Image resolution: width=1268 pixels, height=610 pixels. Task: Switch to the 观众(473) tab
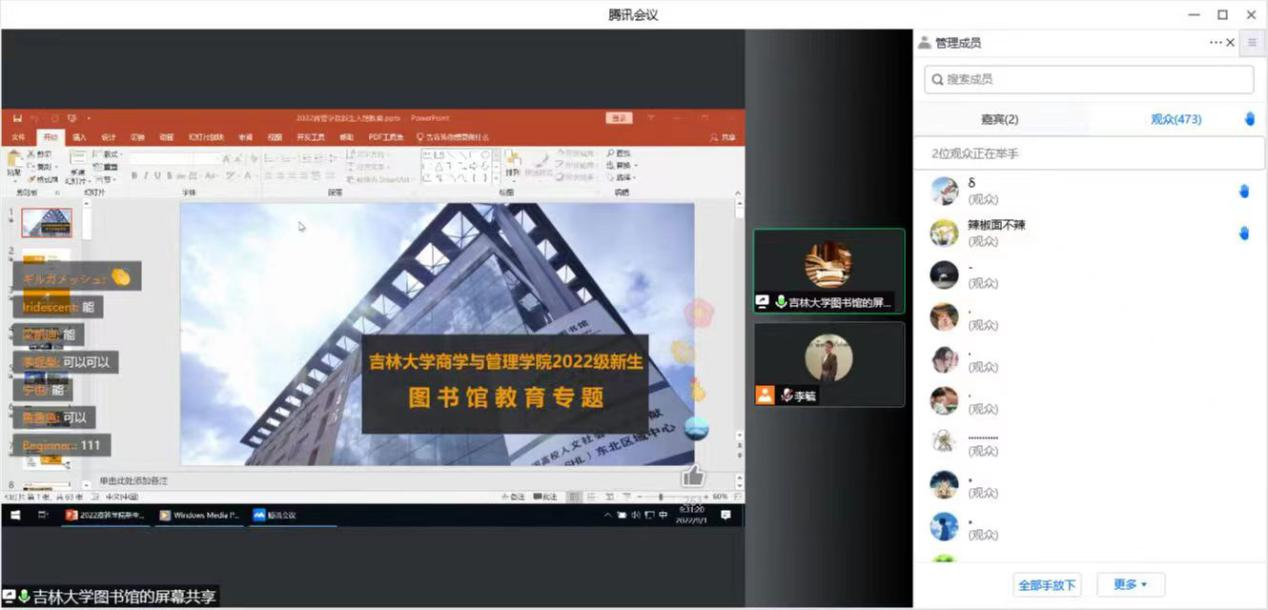tap(1175, 119)
